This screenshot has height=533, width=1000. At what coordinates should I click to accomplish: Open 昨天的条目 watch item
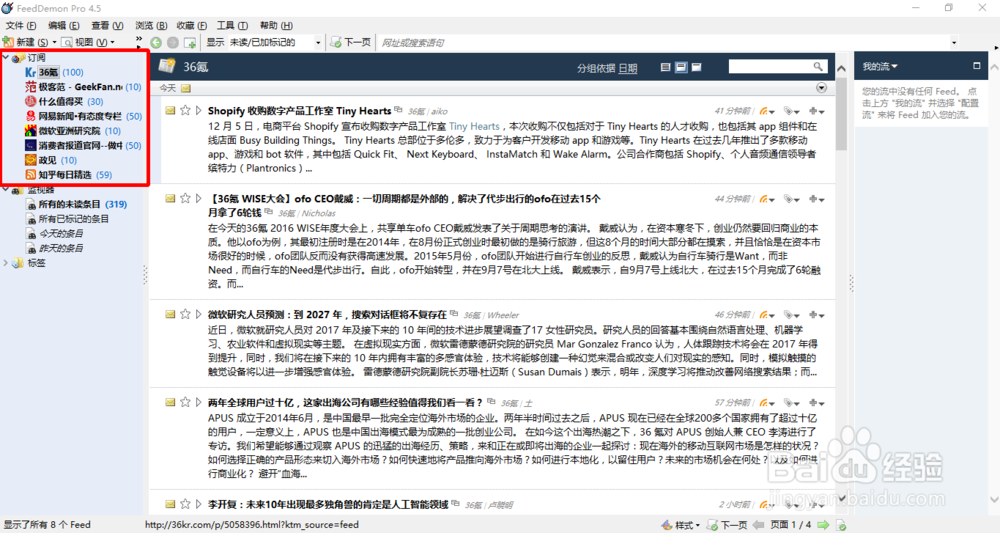click(x=55, y=248)
